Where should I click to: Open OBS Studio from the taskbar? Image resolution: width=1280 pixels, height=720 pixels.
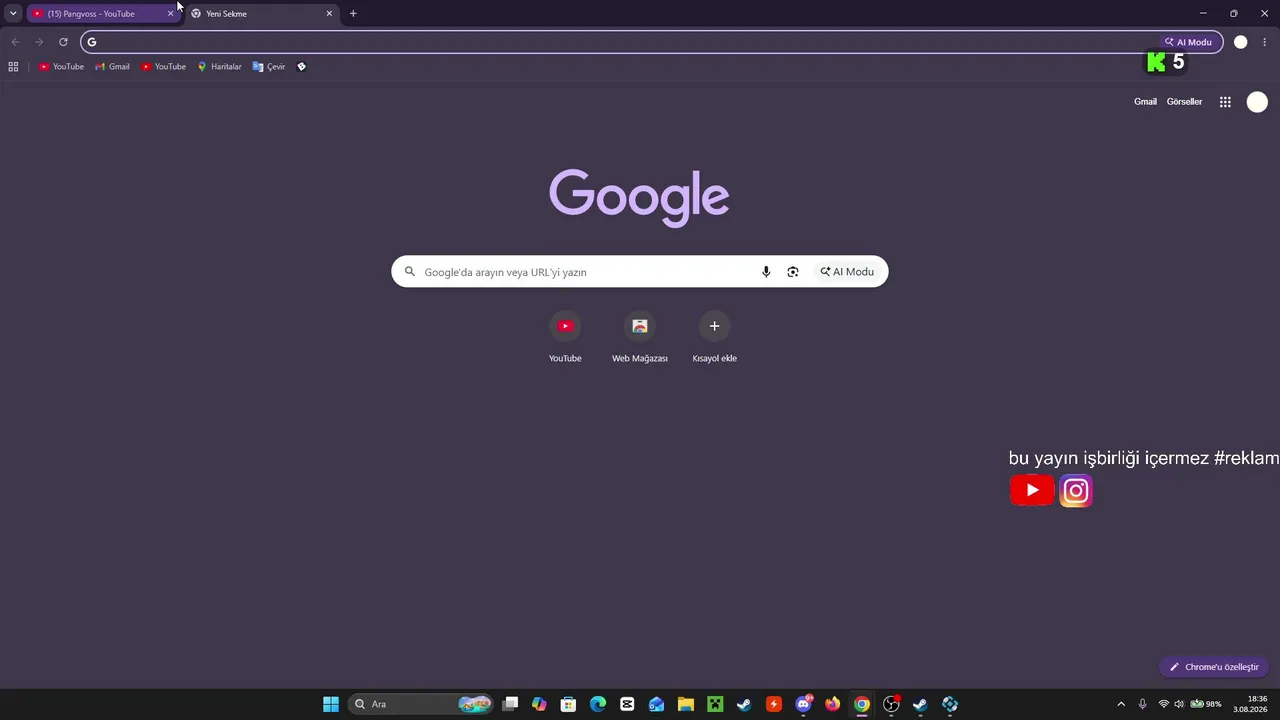(891, 704)
